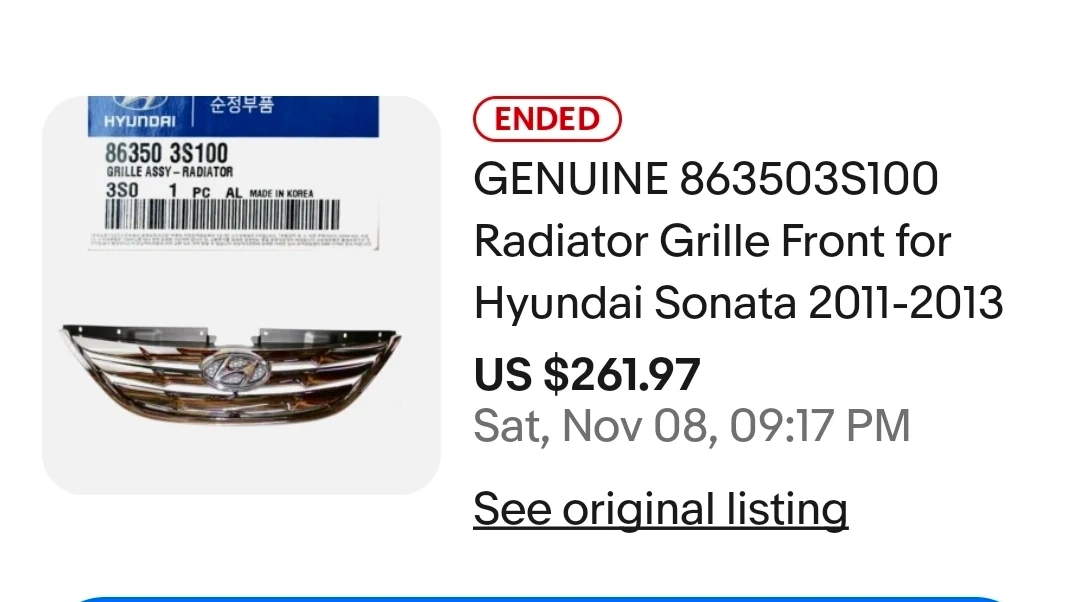Open the grille product thumbnail image
Image resolution: width=1080 pixels, height=602 pixels.
[241, 294]
